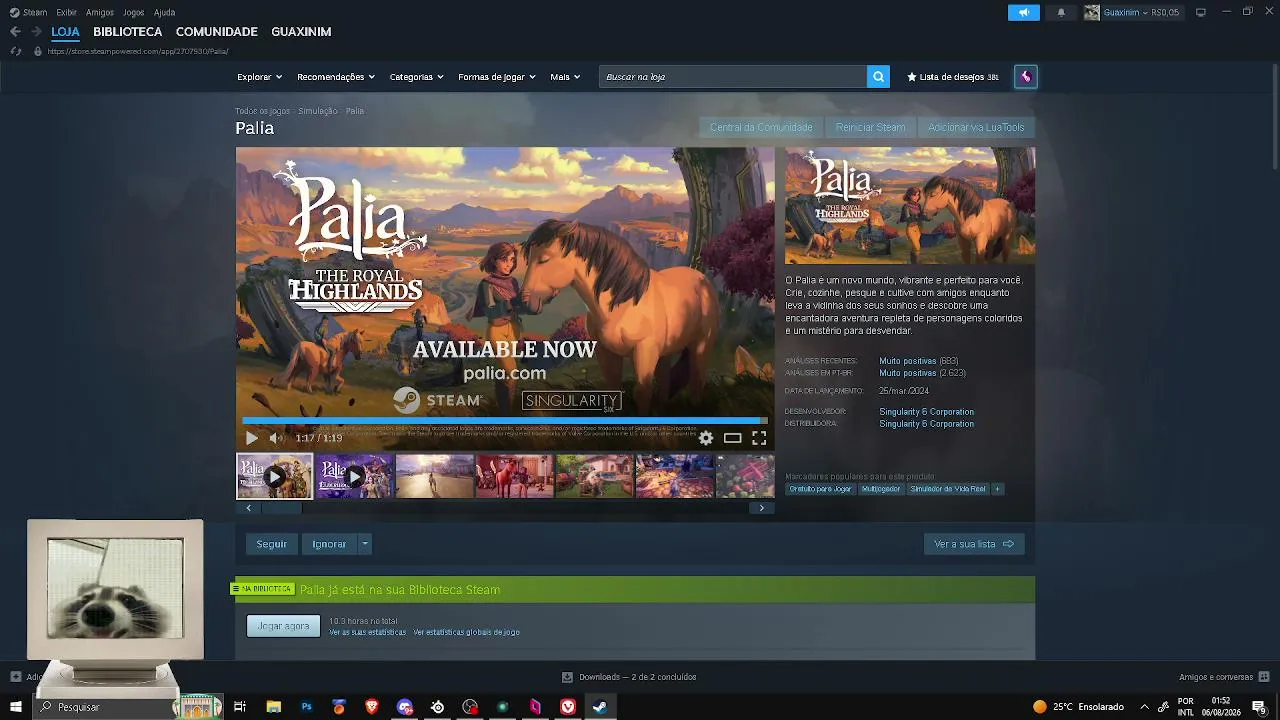Open the Ignorar options dropdown arrow
This screenshot has width=1280, height=720.
(365, 544)
